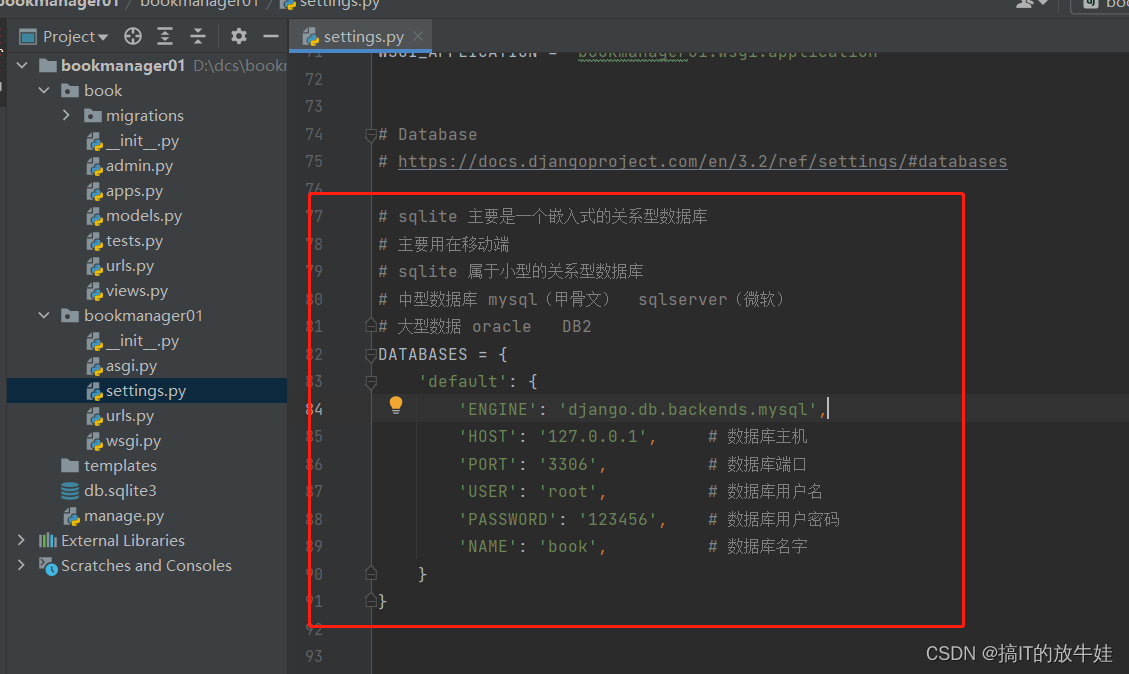Click the '123456' password value
This screenshot has width=1129, height=674.
618,519
